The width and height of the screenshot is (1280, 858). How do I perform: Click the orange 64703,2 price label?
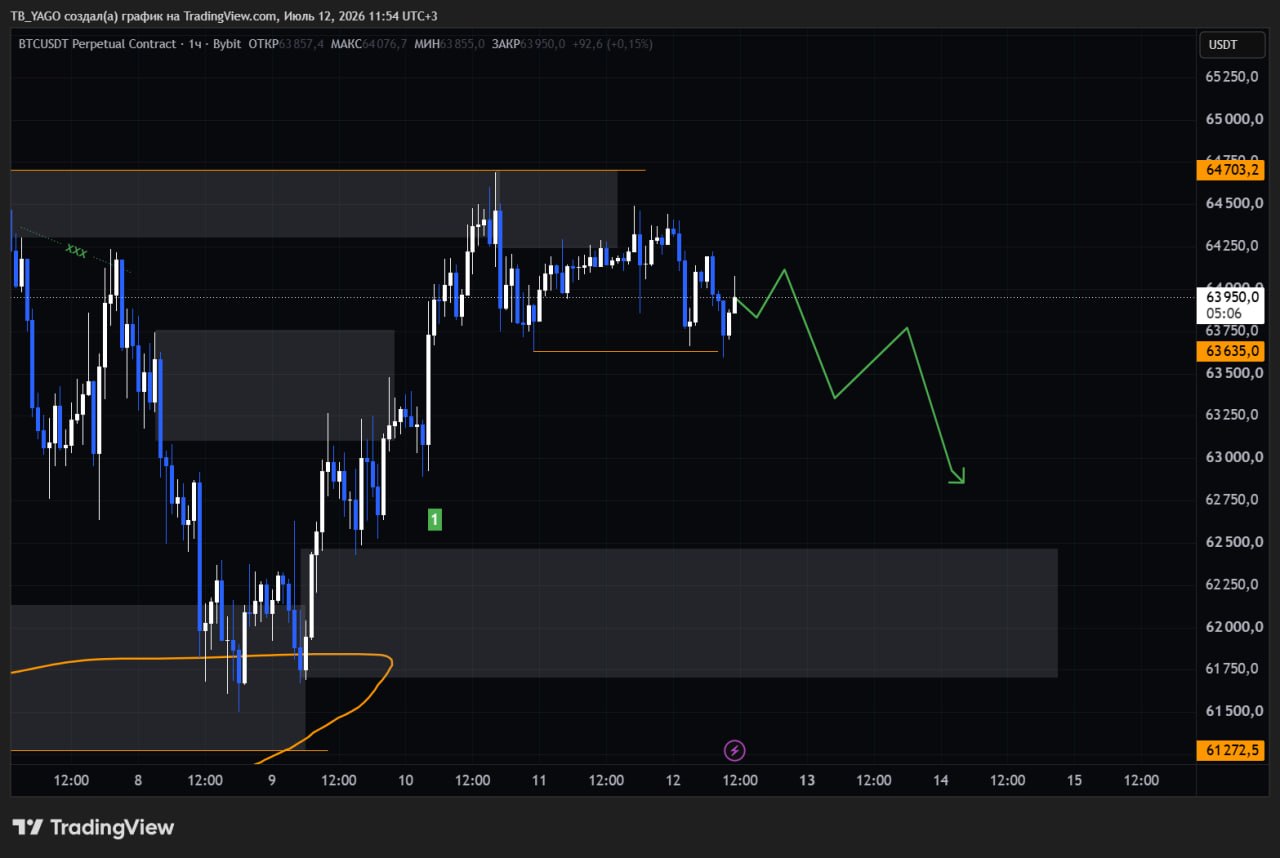[1230, 170]
